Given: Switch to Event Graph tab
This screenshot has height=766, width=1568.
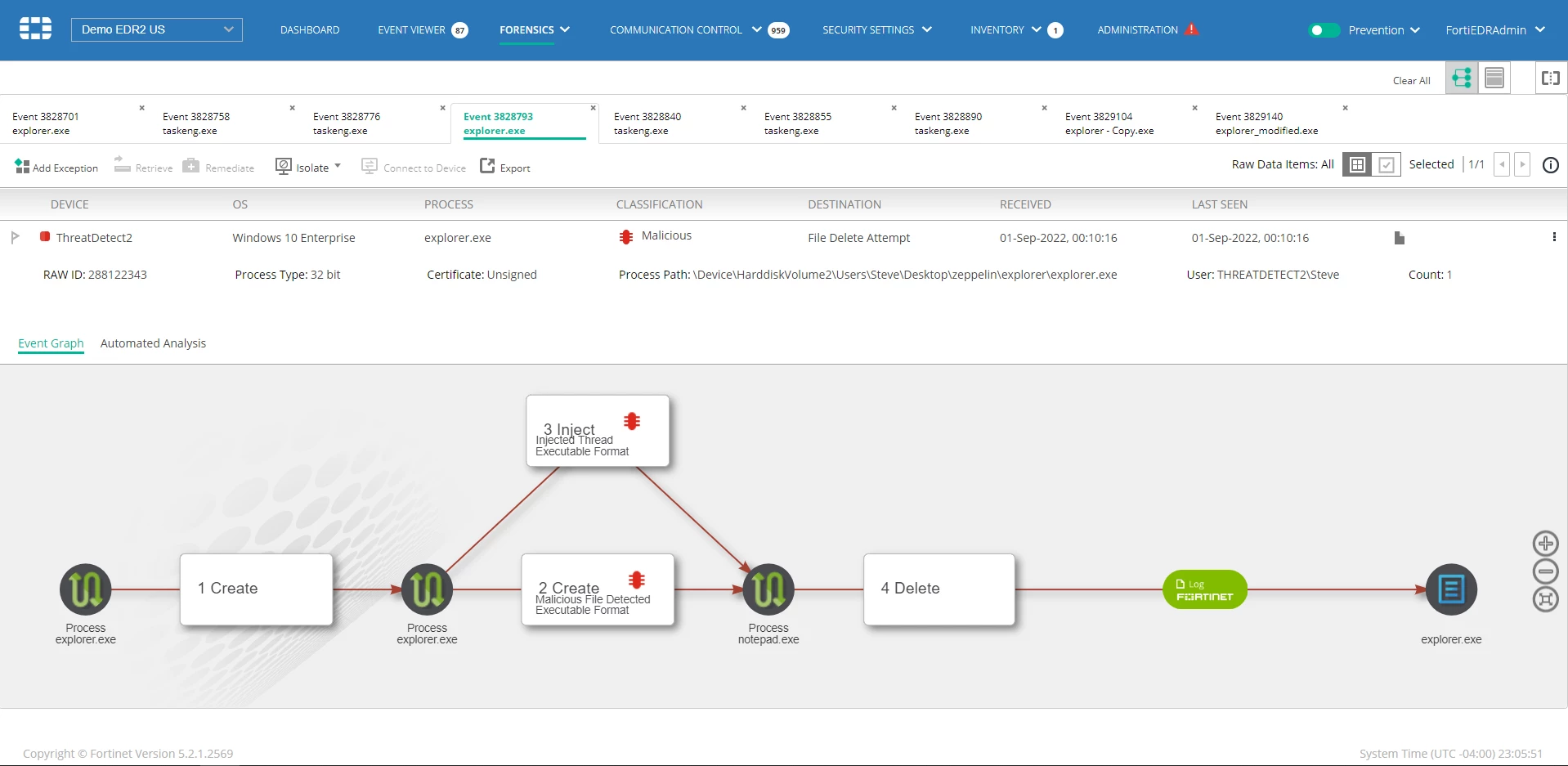Looking at the screenshot, I should 51,343.
